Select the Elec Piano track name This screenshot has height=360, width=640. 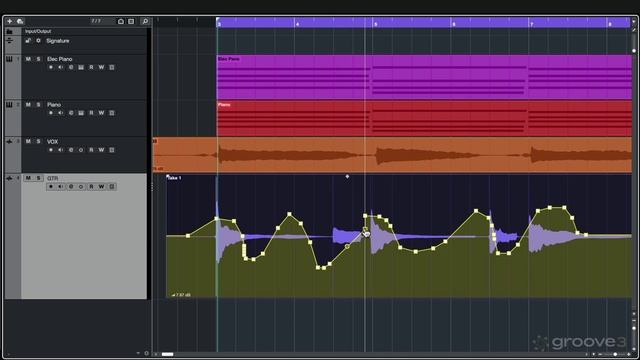point(60,59)
